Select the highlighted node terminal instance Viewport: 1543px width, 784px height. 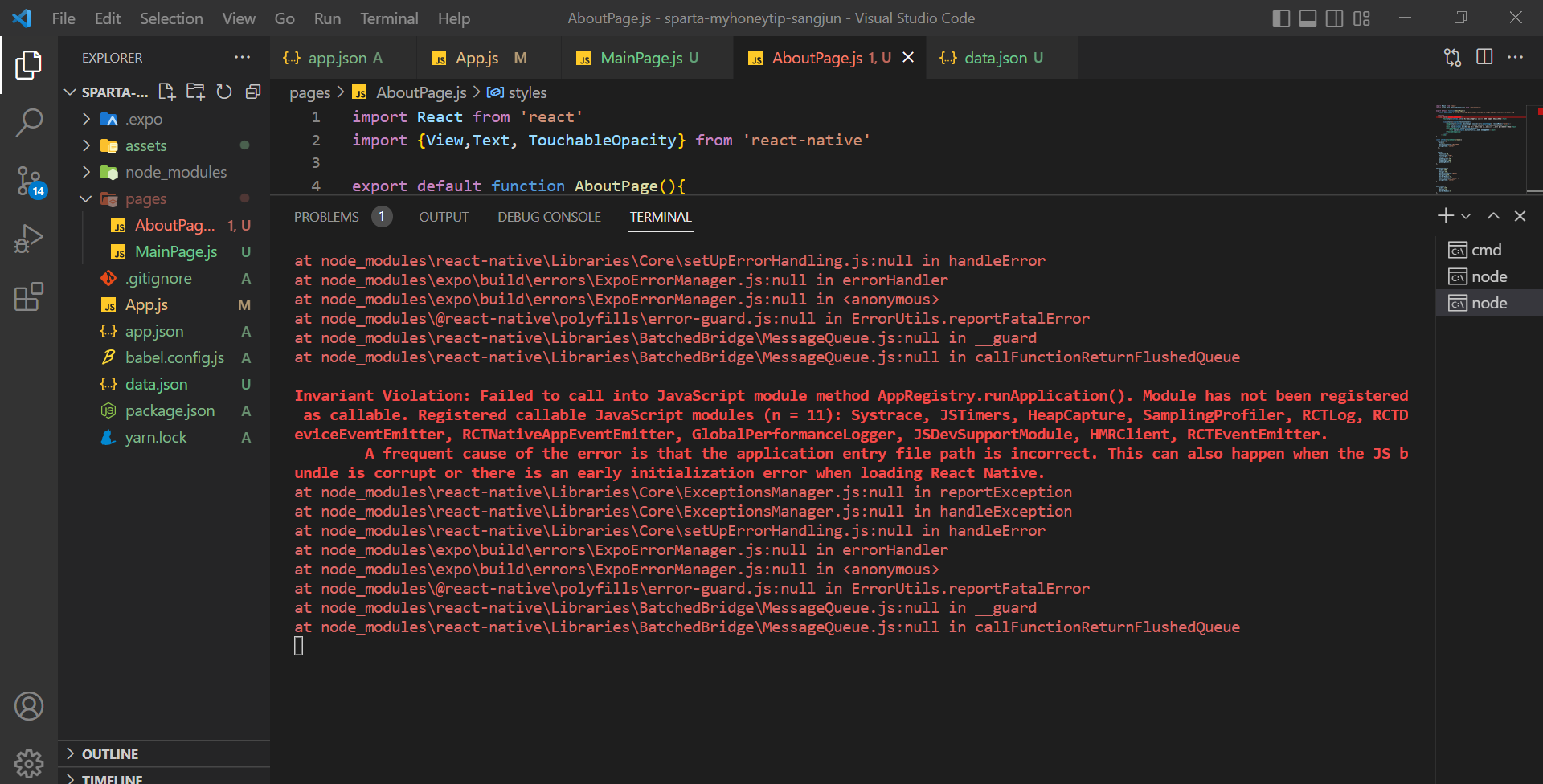(1488, 303)
